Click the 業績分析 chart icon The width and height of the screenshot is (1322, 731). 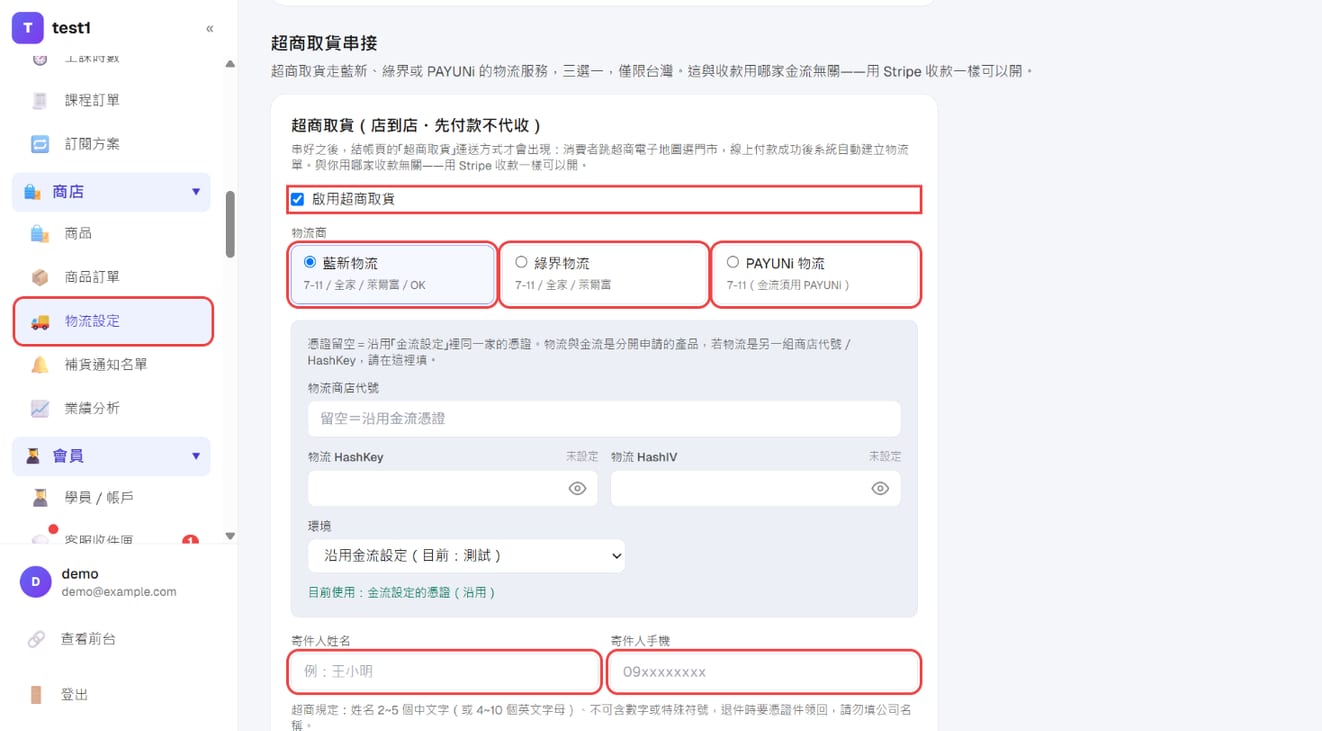click(x=40, y=408)
